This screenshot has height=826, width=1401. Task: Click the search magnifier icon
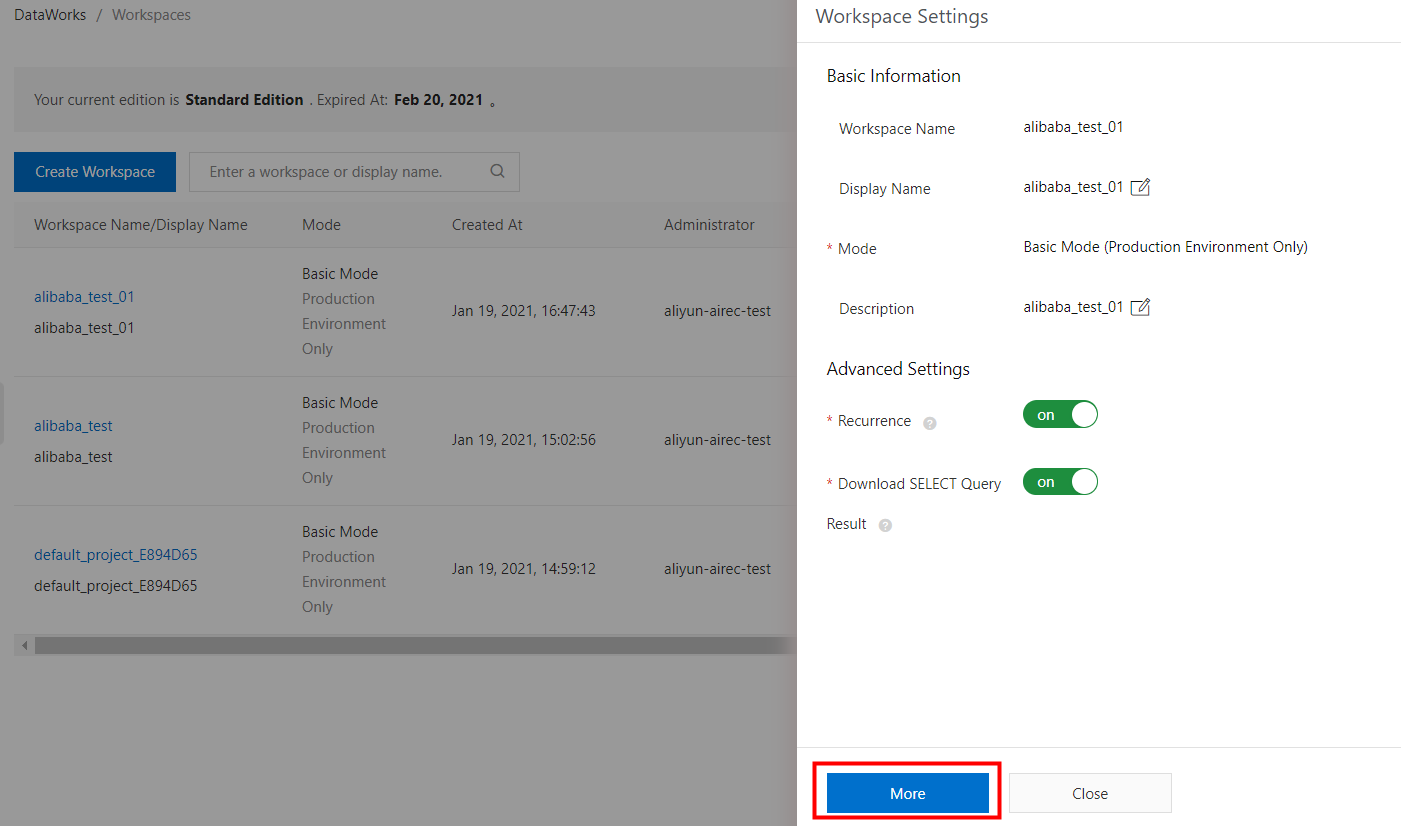tap(498, 171)
